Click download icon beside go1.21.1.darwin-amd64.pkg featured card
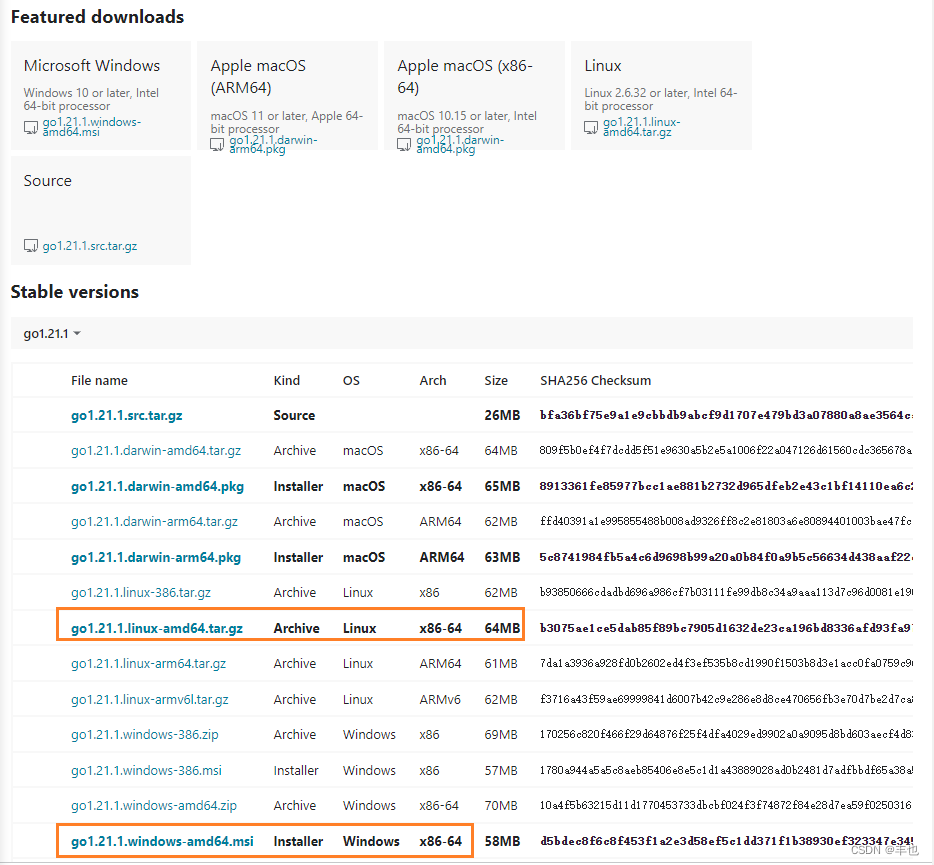The image size is (934, 865). pyautogui.click(x=404, y=145)
